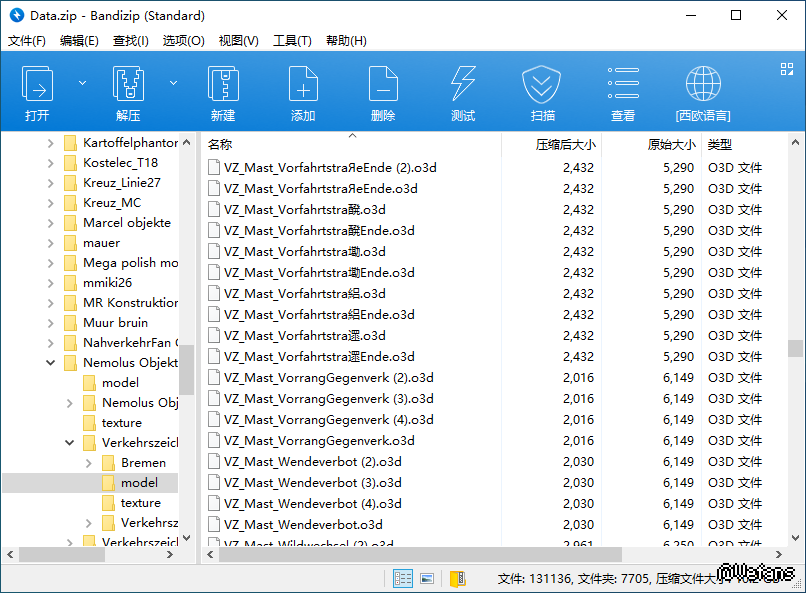
Task: Open dropdown arrow next to 打开 button
Action: point(82,82)
